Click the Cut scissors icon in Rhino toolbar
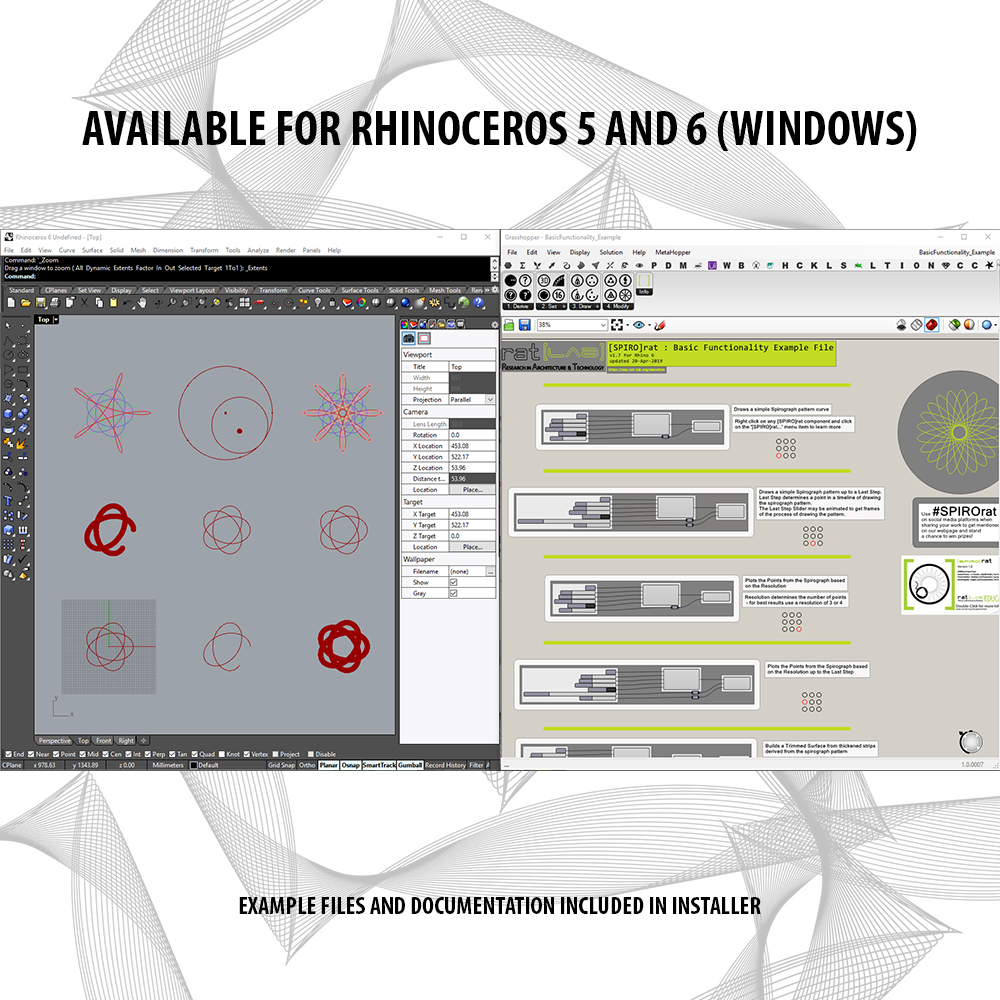 (84, 303)
